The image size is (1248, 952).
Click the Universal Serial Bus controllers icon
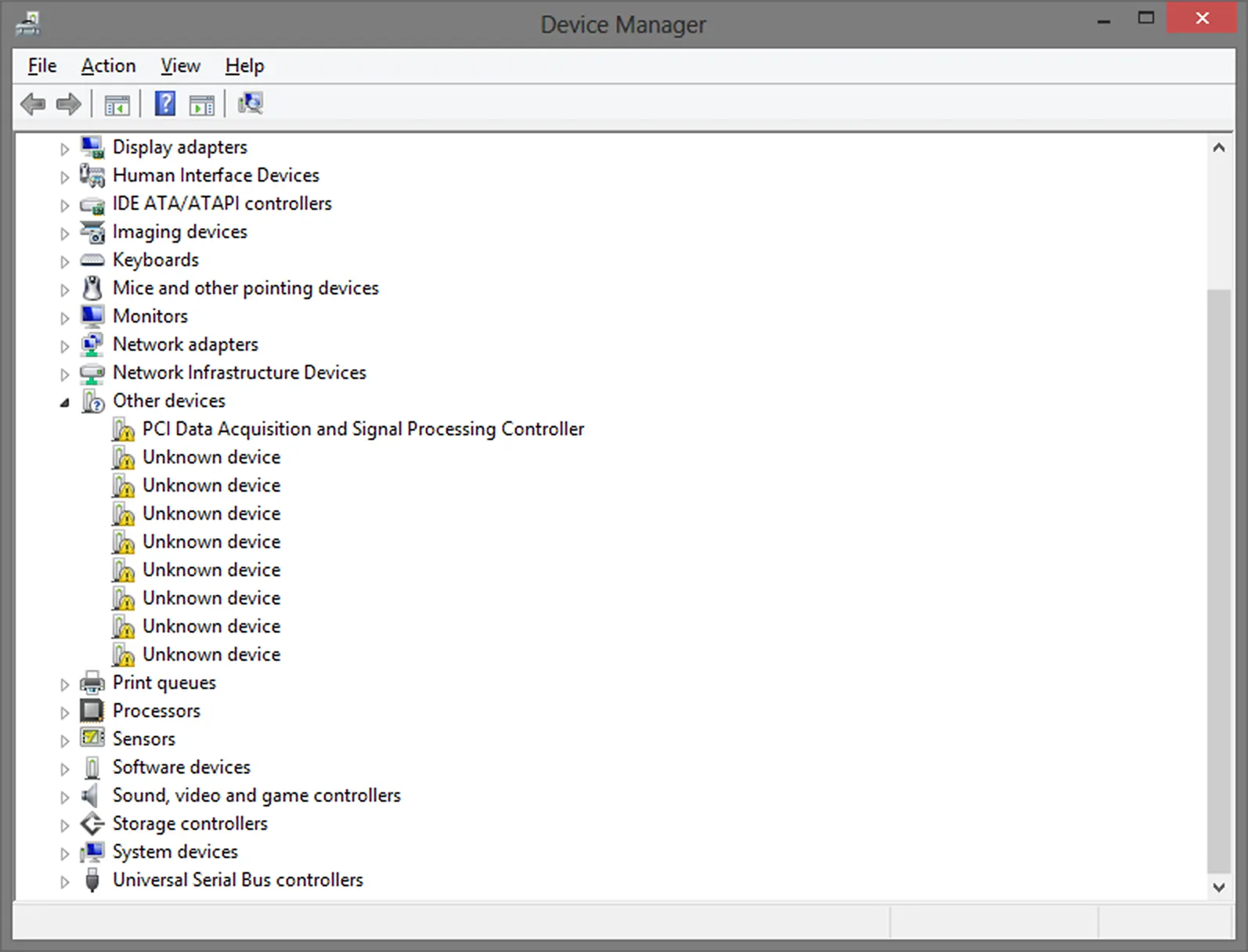92,880
